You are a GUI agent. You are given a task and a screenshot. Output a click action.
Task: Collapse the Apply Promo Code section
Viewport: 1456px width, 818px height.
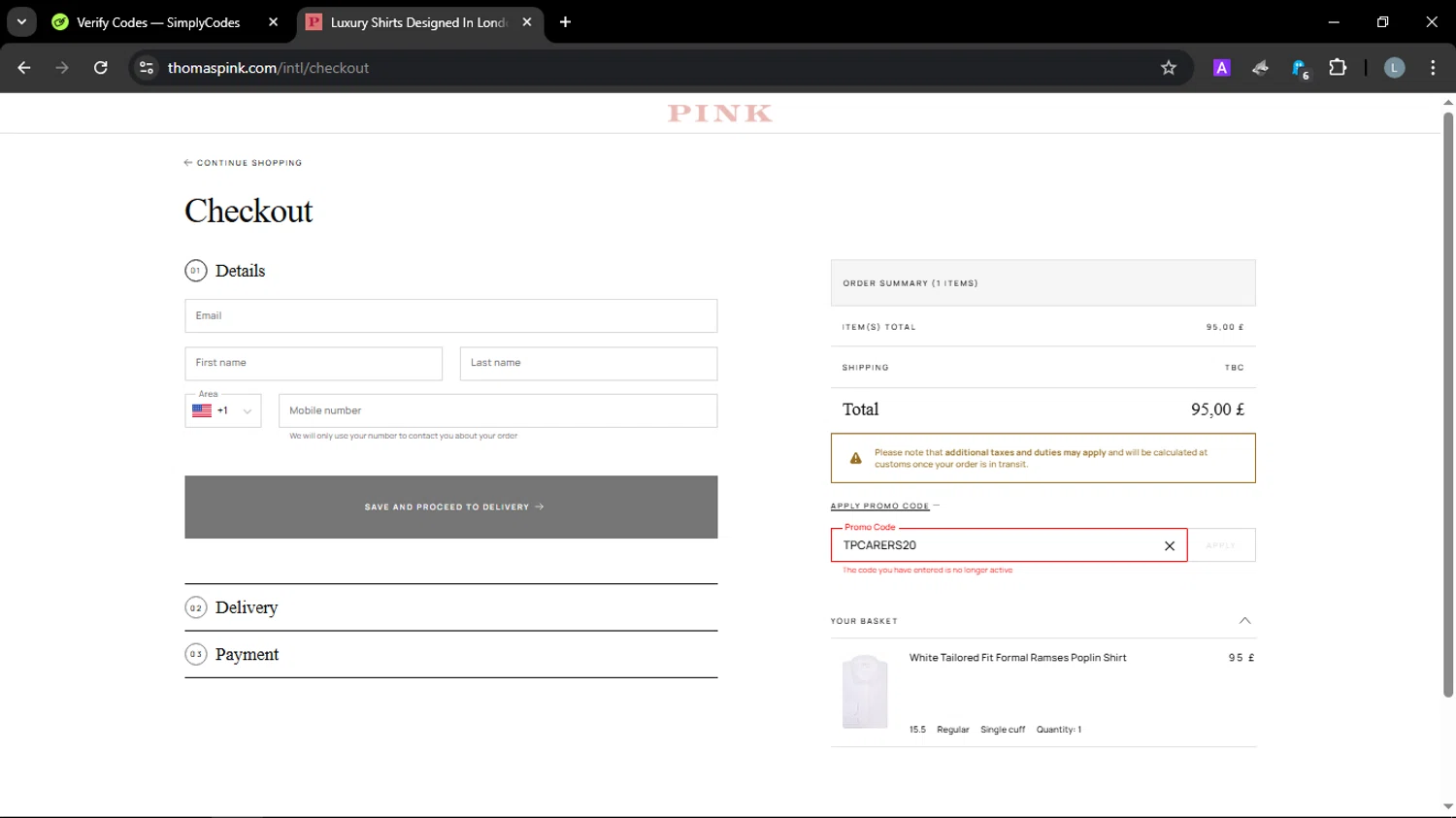click(884, 506)
